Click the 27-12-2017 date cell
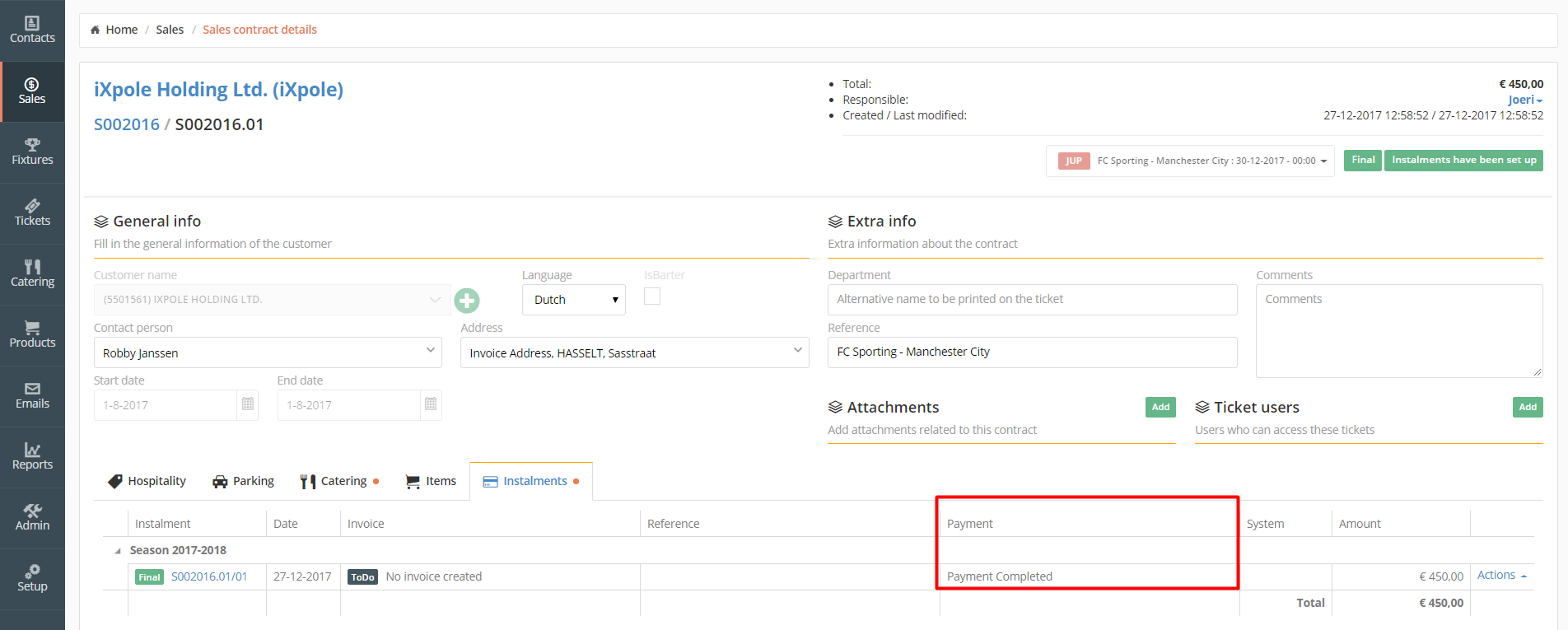This screenshot has width=1568, height=630. click(x=302, y=576)
